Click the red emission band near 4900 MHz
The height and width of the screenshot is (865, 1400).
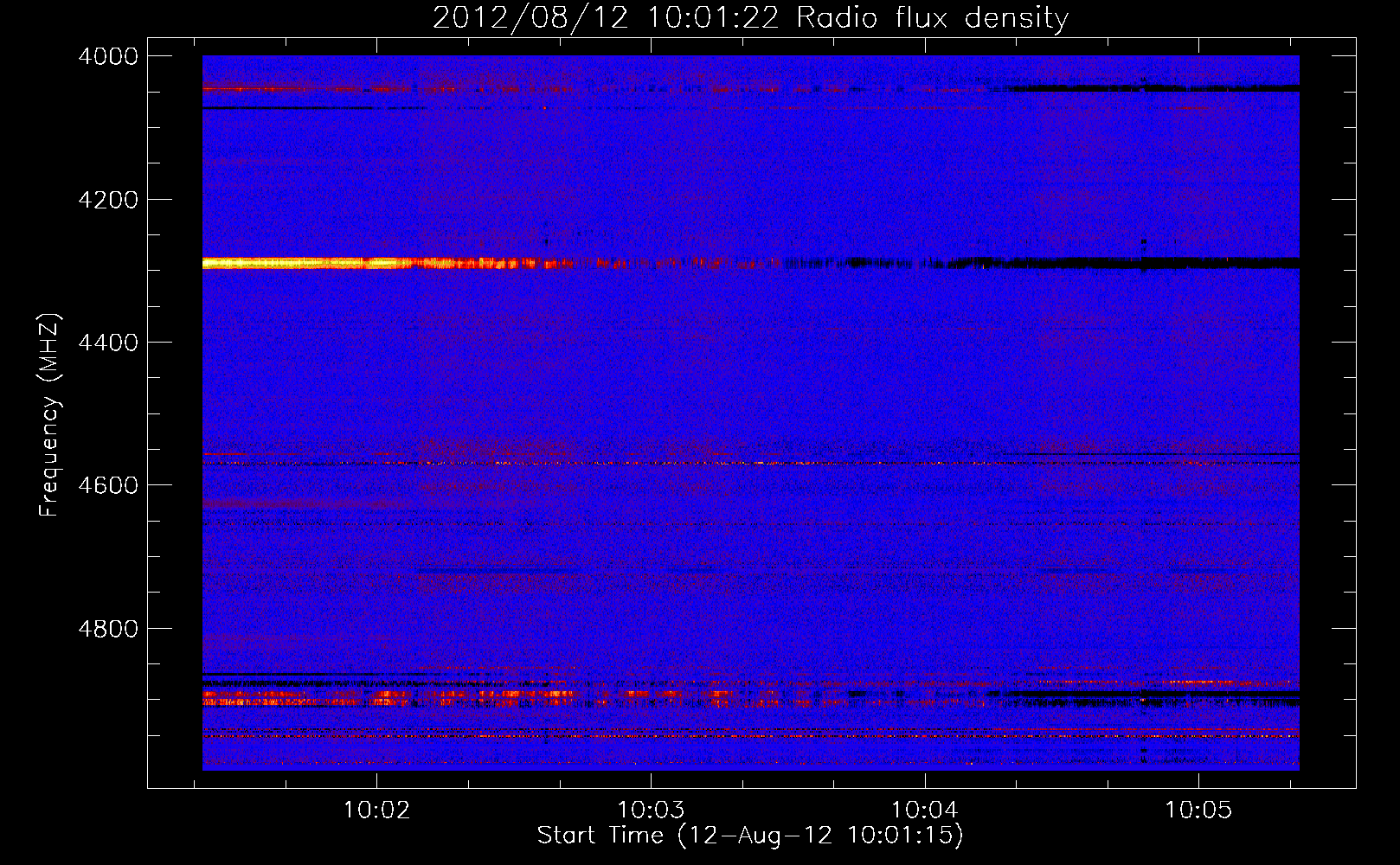coord(389,696)
